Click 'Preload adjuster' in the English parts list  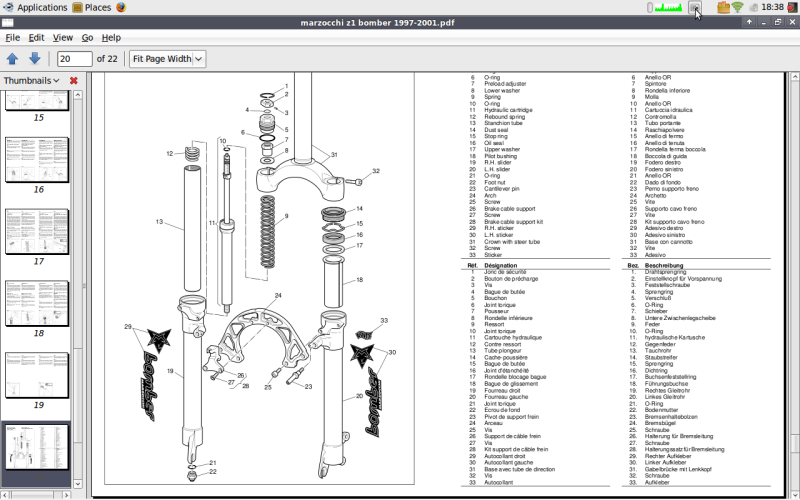click(505, 84)
